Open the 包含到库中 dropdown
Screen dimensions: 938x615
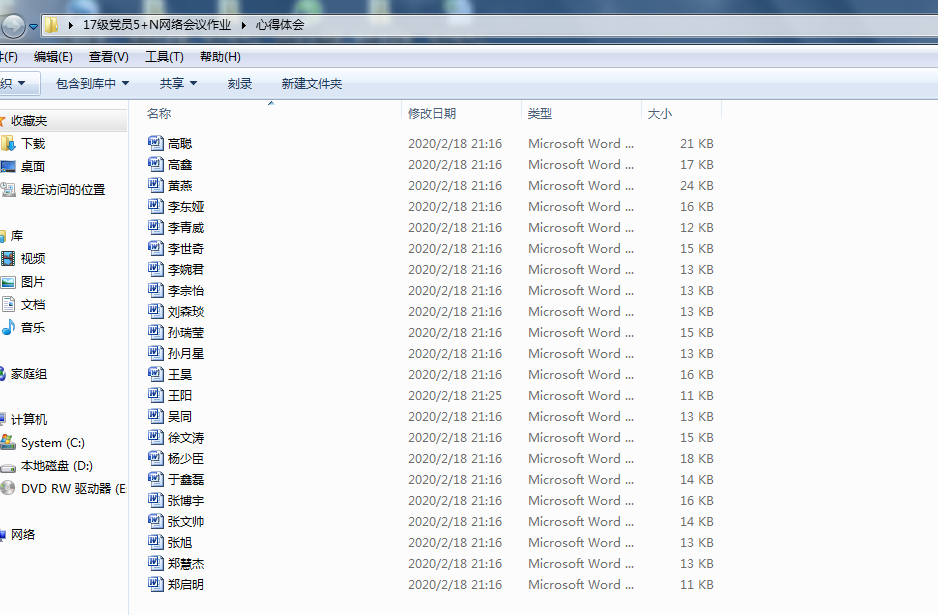tap(92, 84)
